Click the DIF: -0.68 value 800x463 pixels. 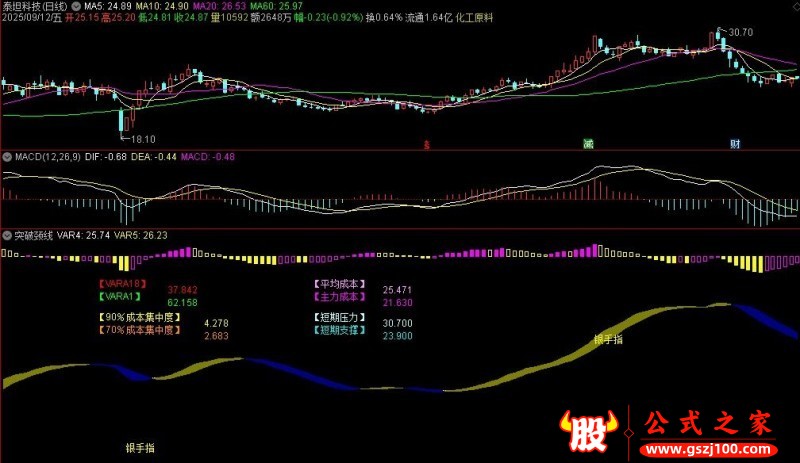(x=106, y=157)
